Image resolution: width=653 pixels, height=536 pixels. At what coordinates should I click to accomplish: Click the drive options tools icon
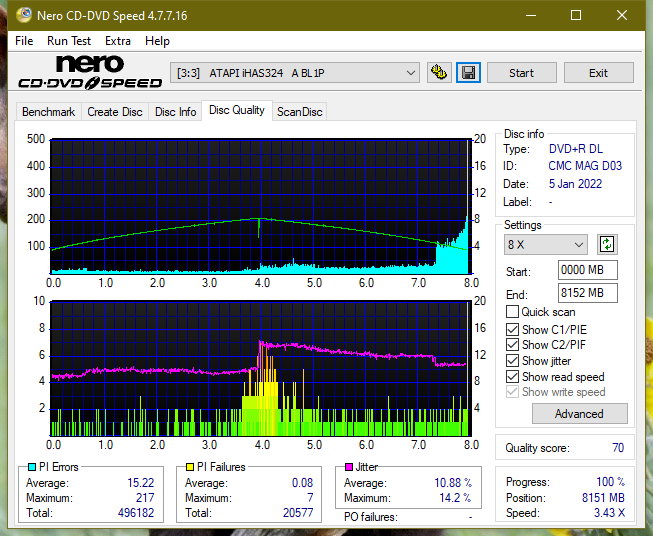(x=439, y=73)
